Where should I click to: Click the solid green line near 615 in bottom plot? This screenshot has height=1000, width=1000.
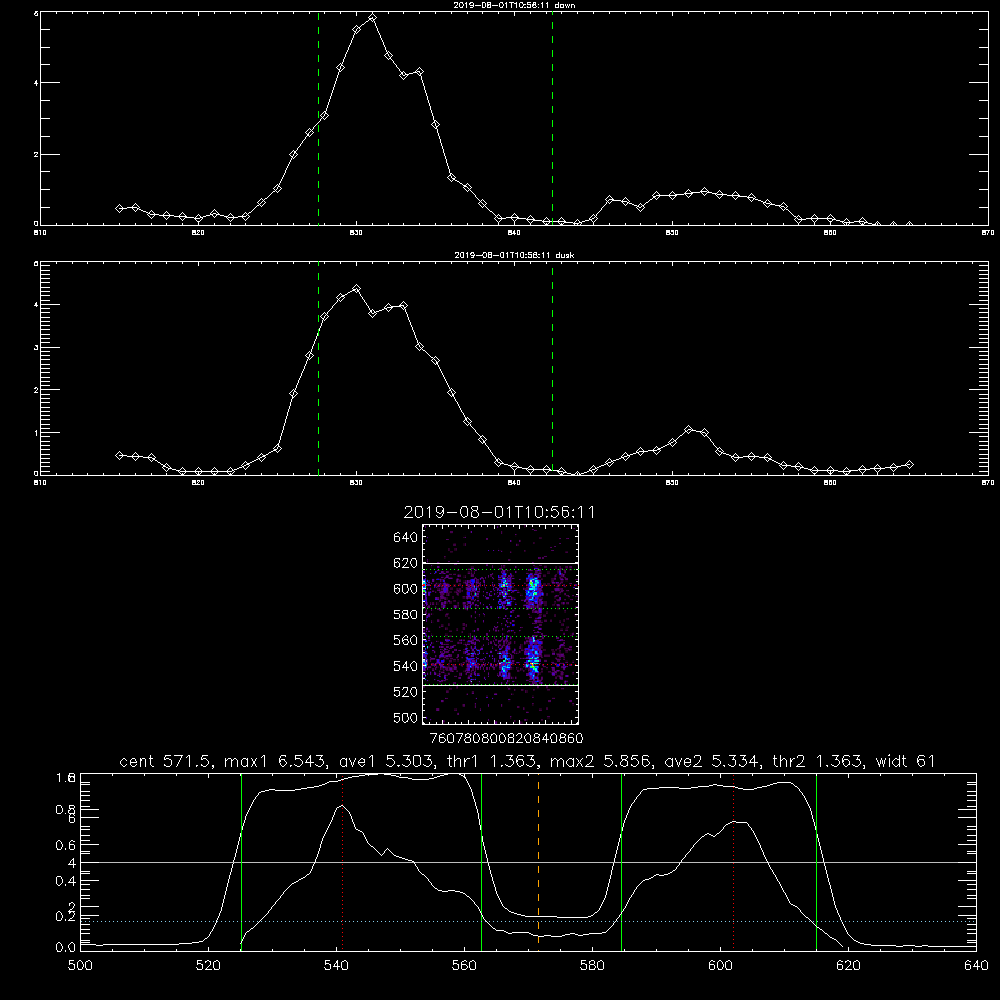click(816, 861)
